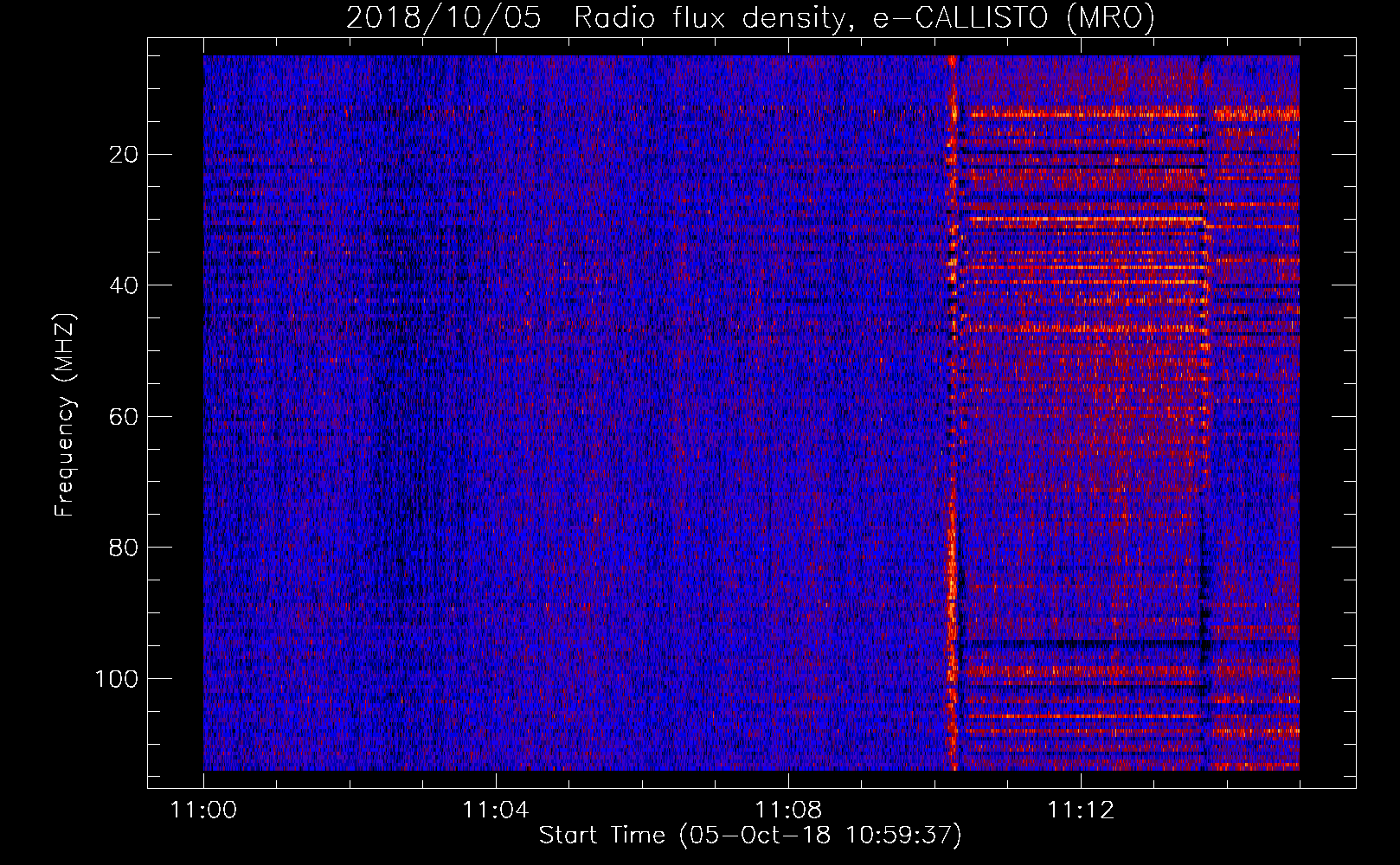Click the '40' frequency tick label
1400x865 pixels.
(x=125, y=285)
